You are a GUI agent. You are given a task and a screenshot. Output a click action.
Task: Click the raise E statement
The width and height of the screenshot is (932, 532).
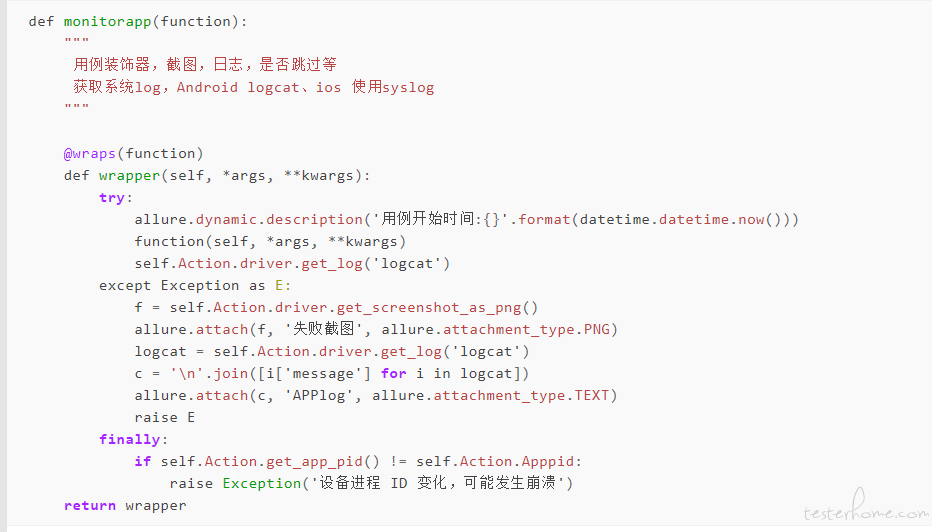point(165,418)
